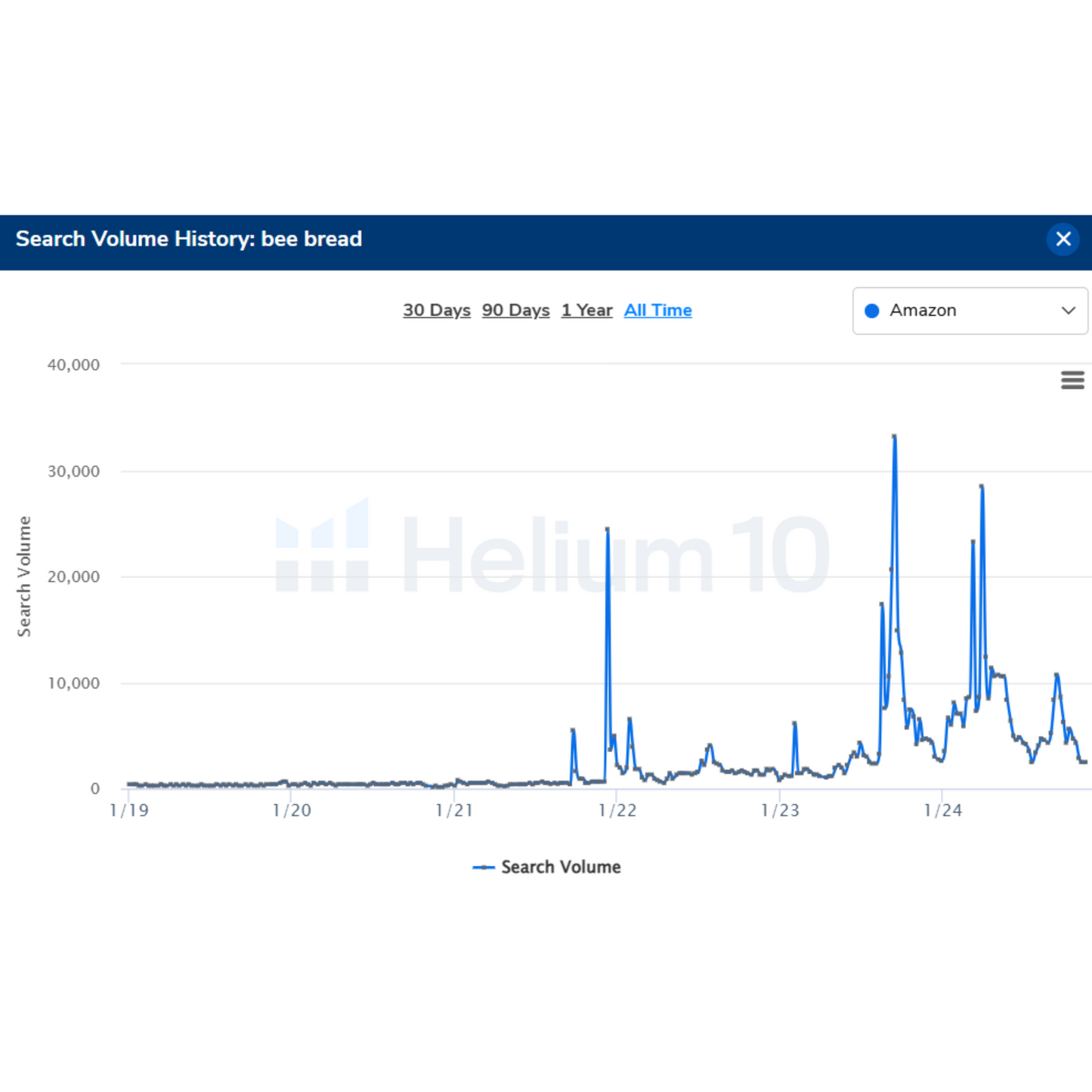Image resolution: width=1092 pixels, height=1092 pixels.
Task: Click the 1/22 x-axis label
Action: [617, 811]
